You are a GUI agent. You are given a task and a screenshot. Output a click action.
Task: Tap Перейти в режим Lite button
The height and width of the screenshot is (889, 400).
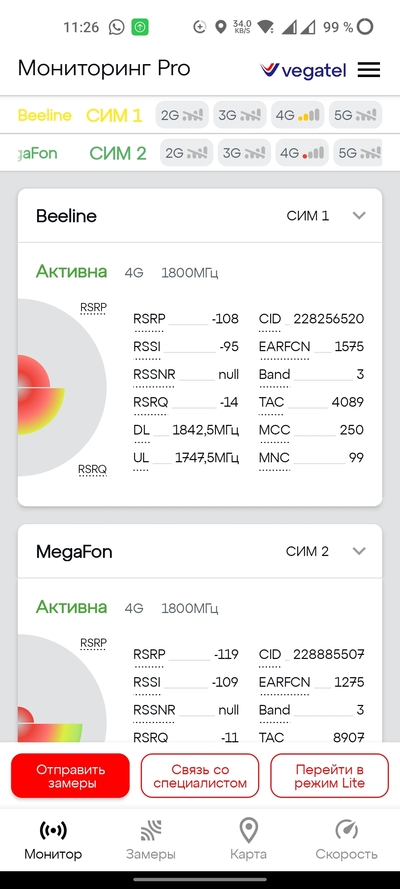coord(330,776)
